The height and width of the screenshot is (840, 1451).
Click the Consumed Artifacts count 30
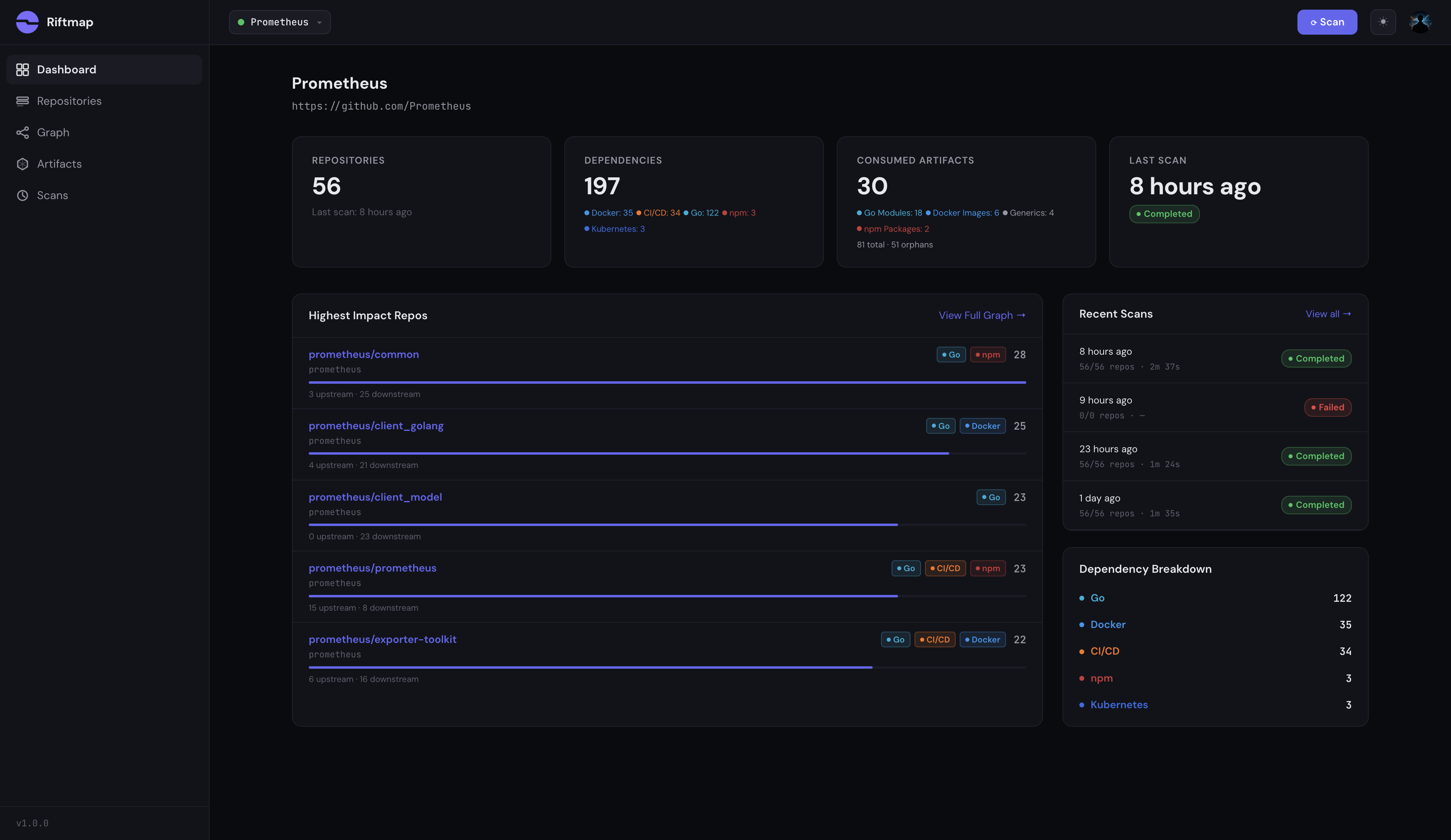tap(872, 187)
